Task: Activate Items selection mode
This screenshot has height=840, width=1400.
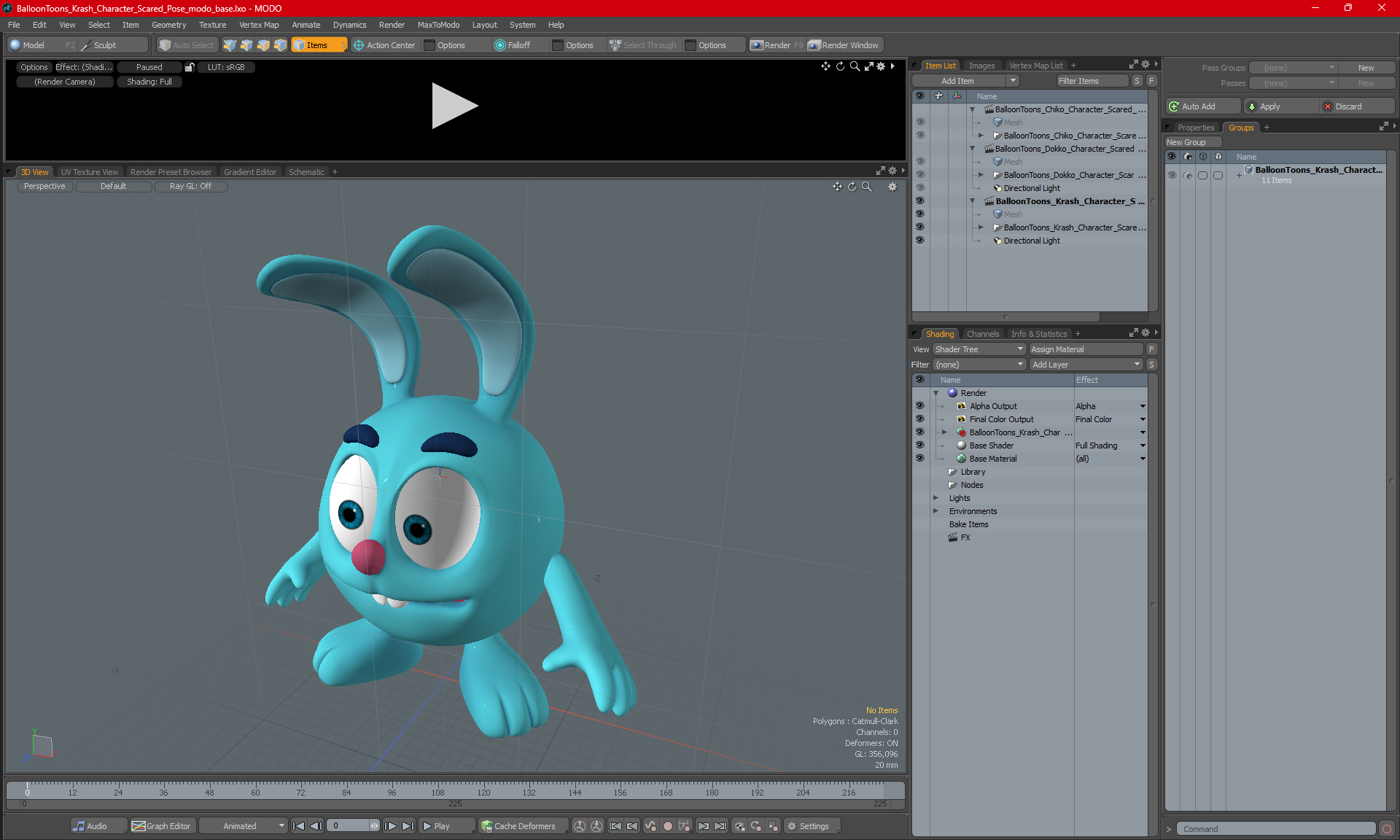Action: point(319,45)
